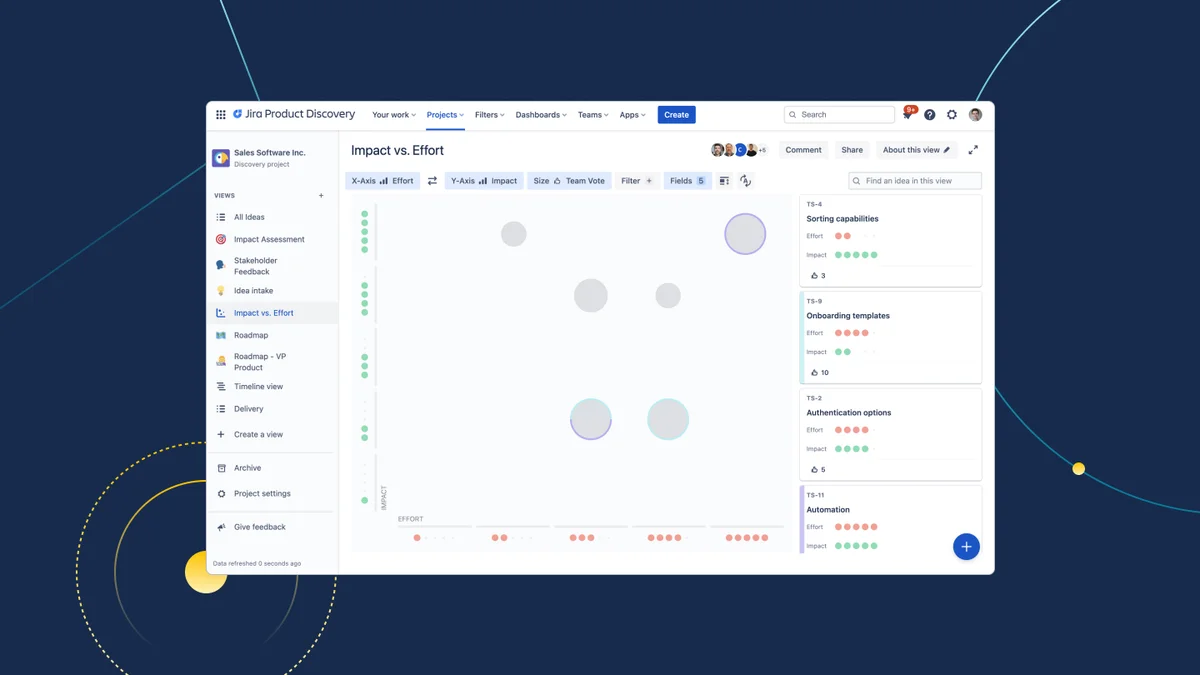Viewport: 1200px width, 675px height.
Task: Open the settings gear icon in the header
Action: [951, 114]
